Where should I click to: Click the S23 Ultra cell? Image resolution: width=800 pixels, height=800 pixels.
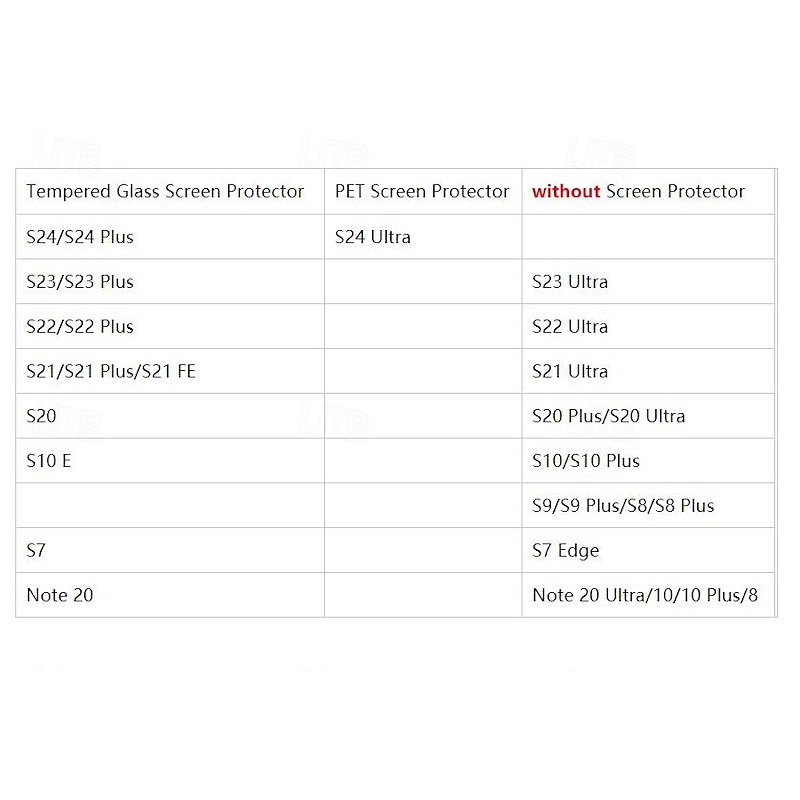(570, 282)
